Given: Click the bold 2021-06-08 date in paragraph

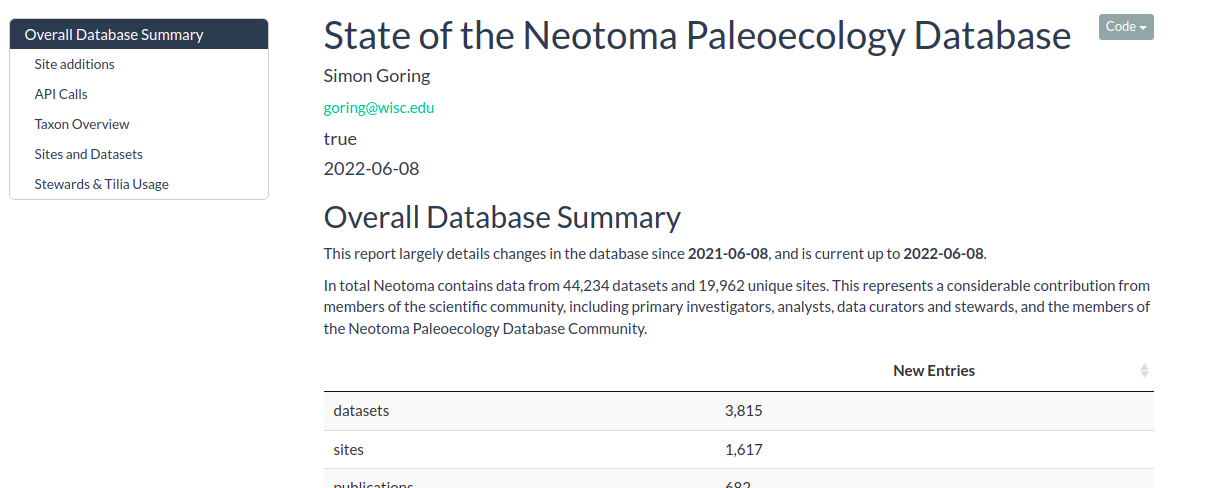Looking at the screenshot, I should pyautogui.click(x=728, y=253).
